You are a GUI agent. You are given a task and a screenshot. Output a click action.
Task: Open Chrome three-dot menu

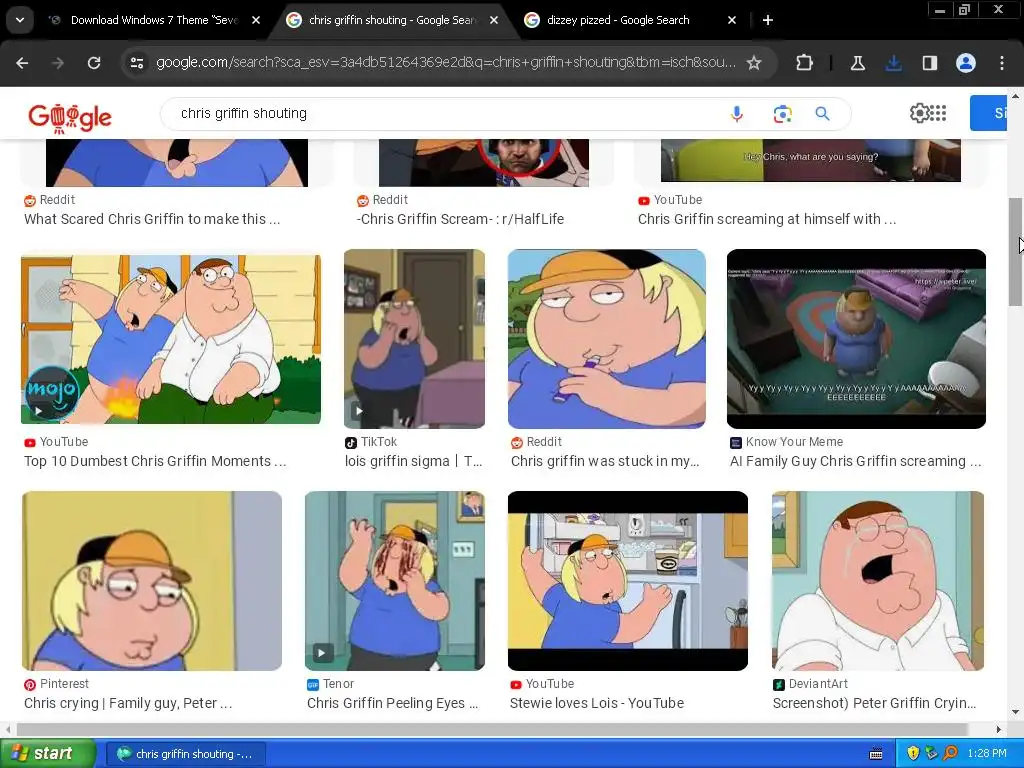tap(1002, 63)
